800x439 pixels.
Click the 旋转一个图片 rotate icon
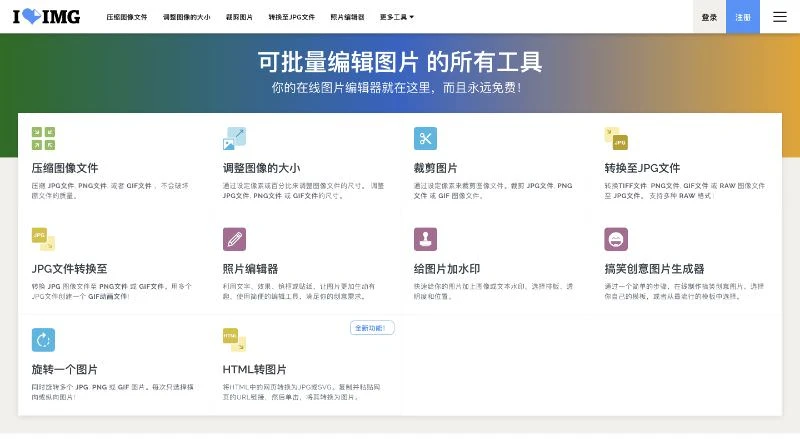[x=43, y=339]
